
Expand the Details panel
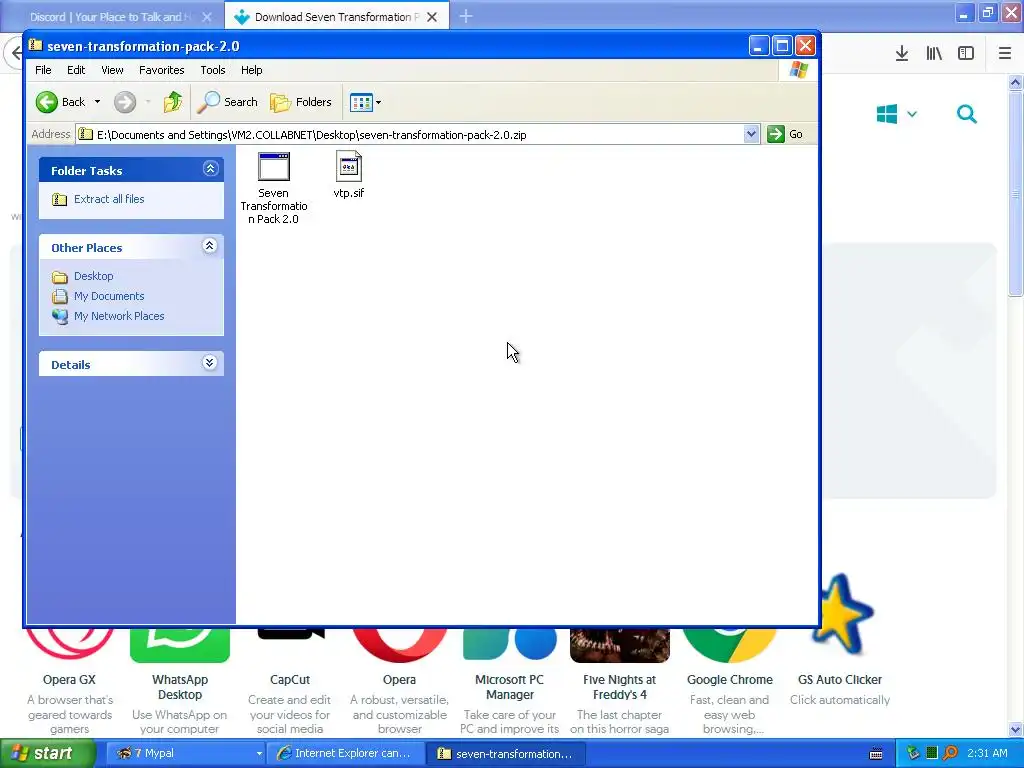tap(210, 363)
